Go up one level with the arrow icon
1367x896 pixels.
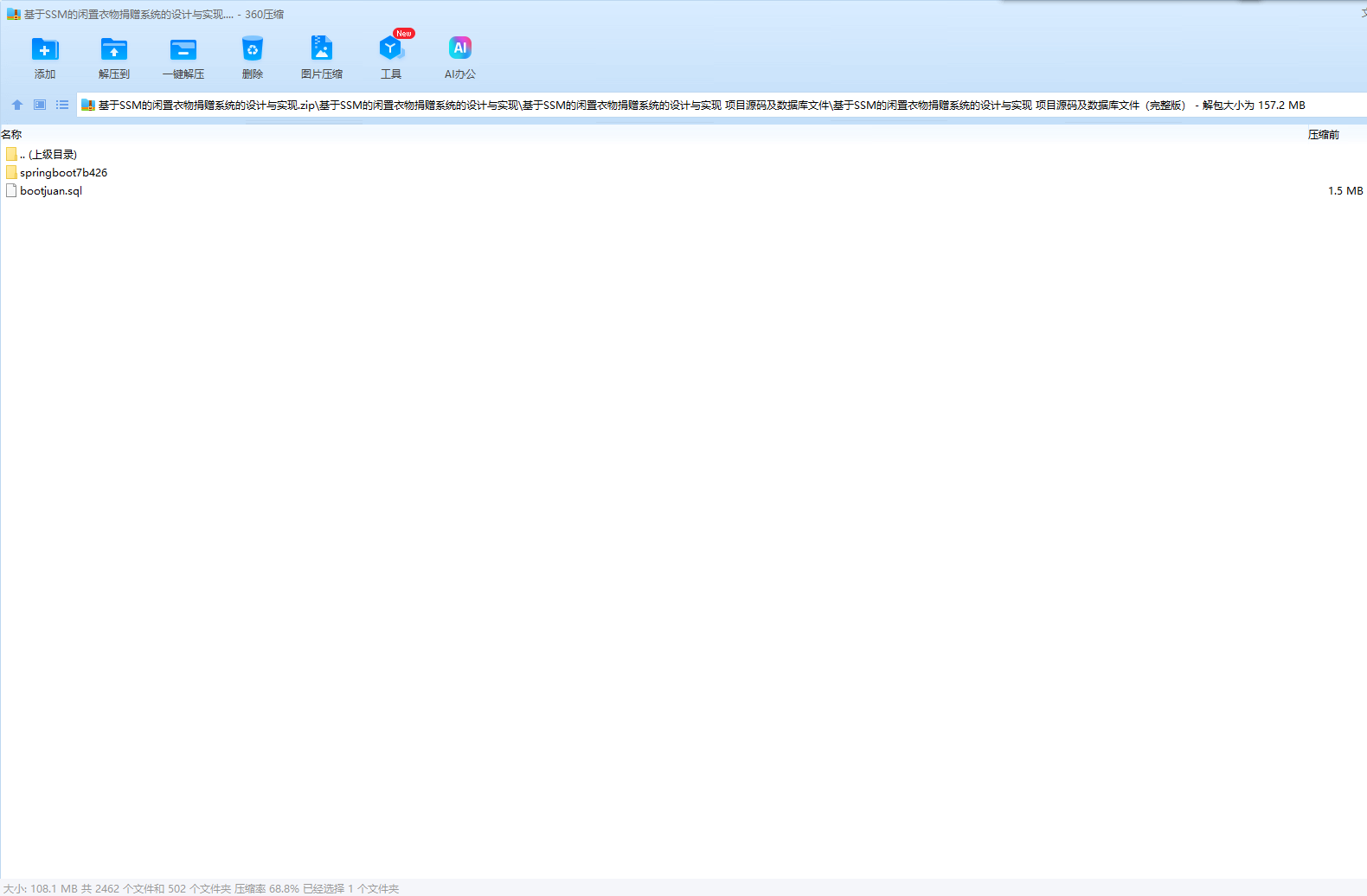(17, 105)
